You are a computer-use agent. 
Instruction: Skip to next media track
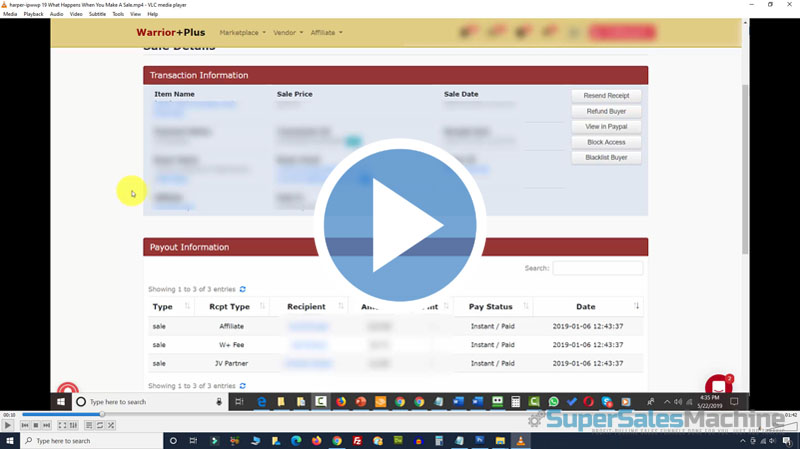click(45, 426)
